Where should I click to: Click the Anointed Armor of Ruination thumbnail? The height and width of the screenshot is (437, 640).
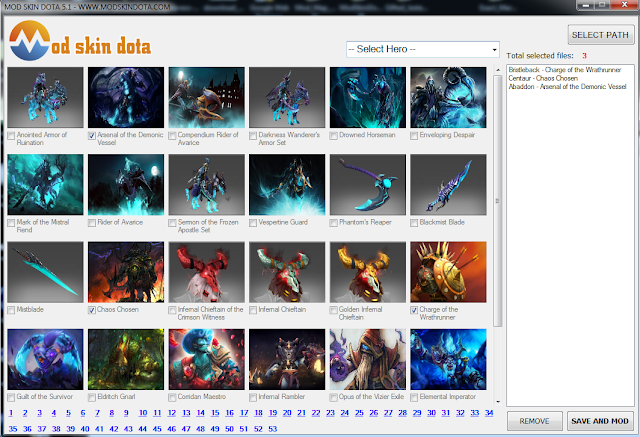tap(45, 98)
